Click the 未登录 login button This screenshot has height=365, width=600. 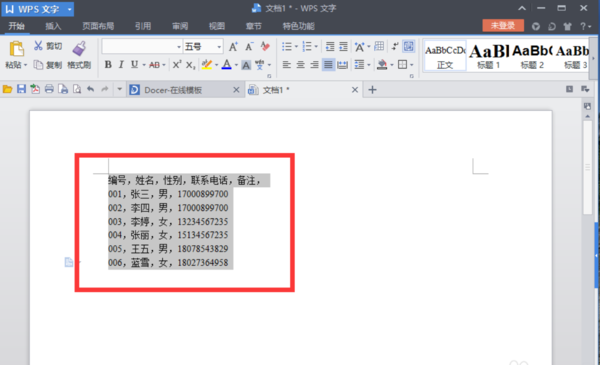[503, 26]
